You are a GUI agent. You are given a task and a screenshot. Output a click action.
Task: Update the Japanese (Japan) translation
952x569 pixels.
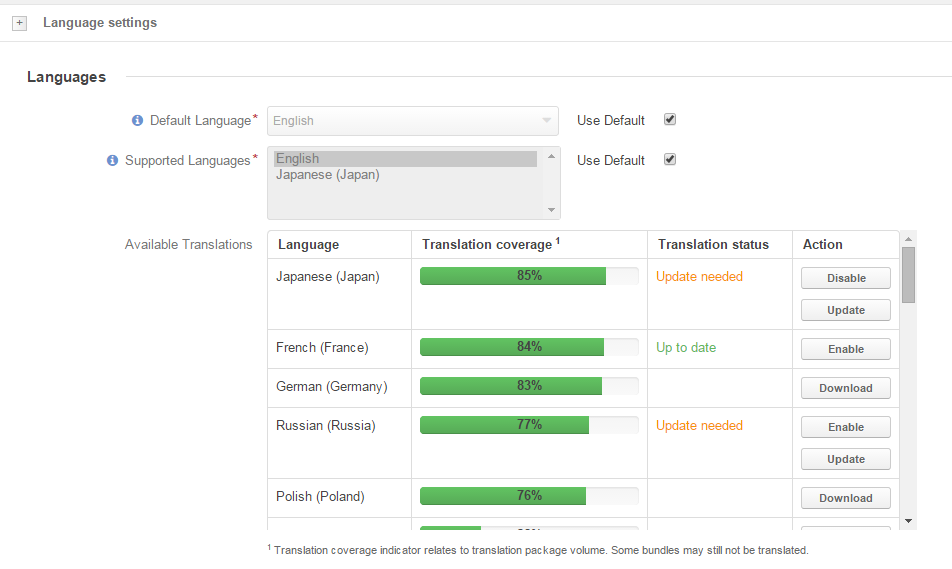click(x=846, y=310)
